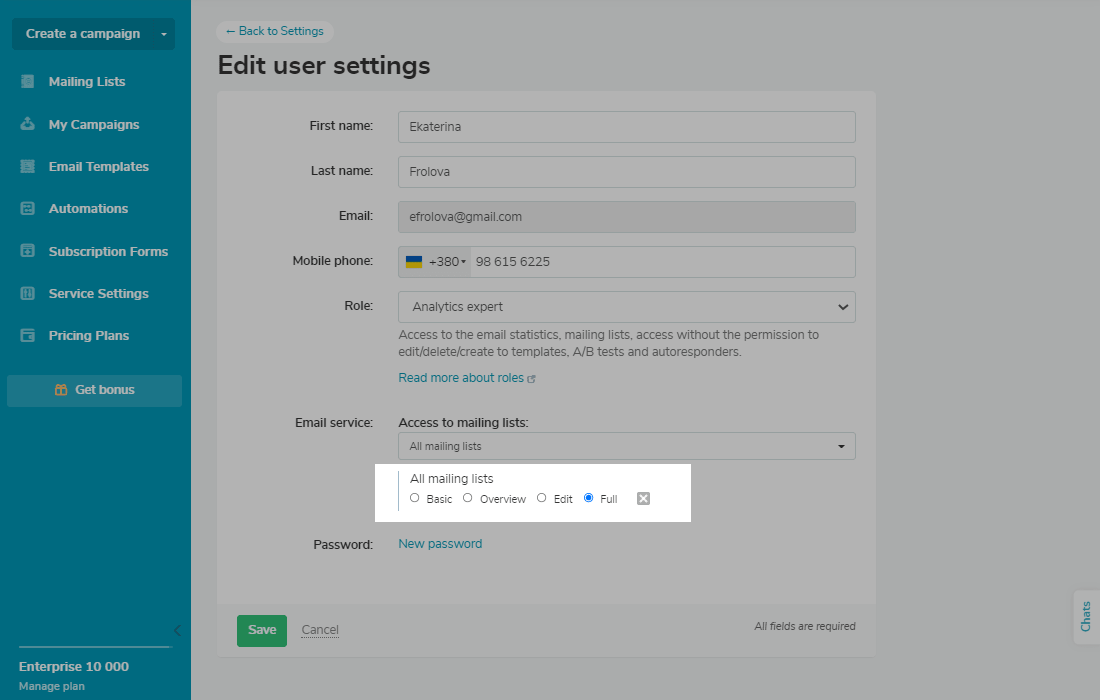The width and height of the screenshot is (1100, 700).
Task: Click the First name input field
Action: [626, 127]
